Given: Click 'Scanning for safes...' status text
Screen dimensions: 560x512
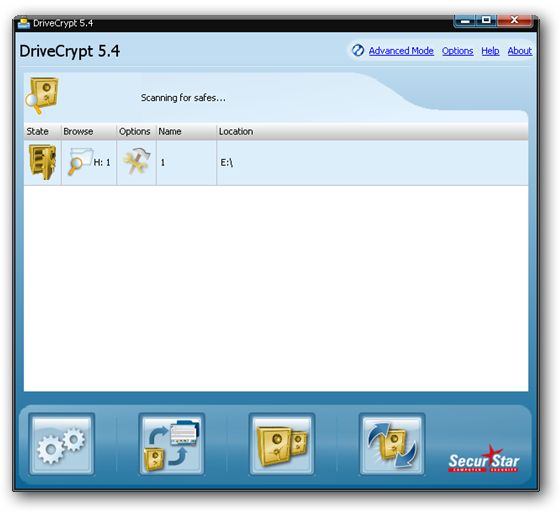Looking at the screenshot, I should coord(183,98).
